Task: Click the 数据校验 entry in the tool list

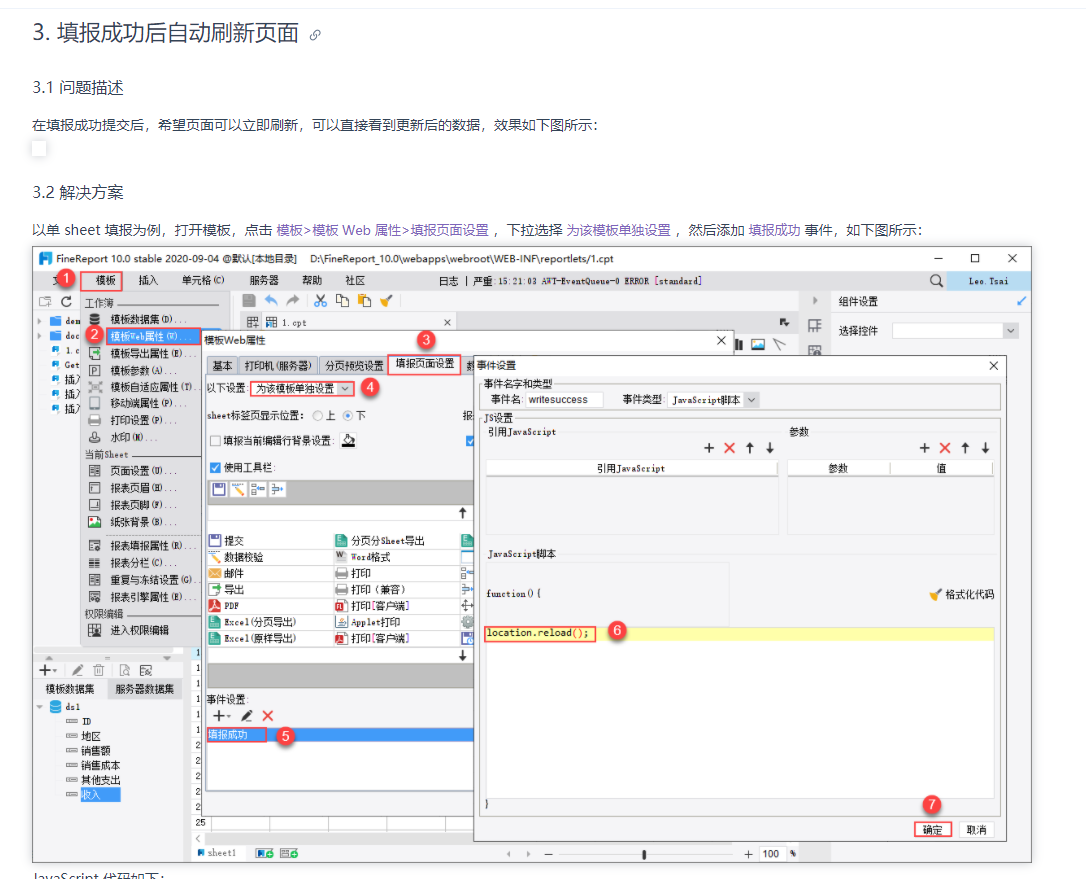Action: pos(236,557)
